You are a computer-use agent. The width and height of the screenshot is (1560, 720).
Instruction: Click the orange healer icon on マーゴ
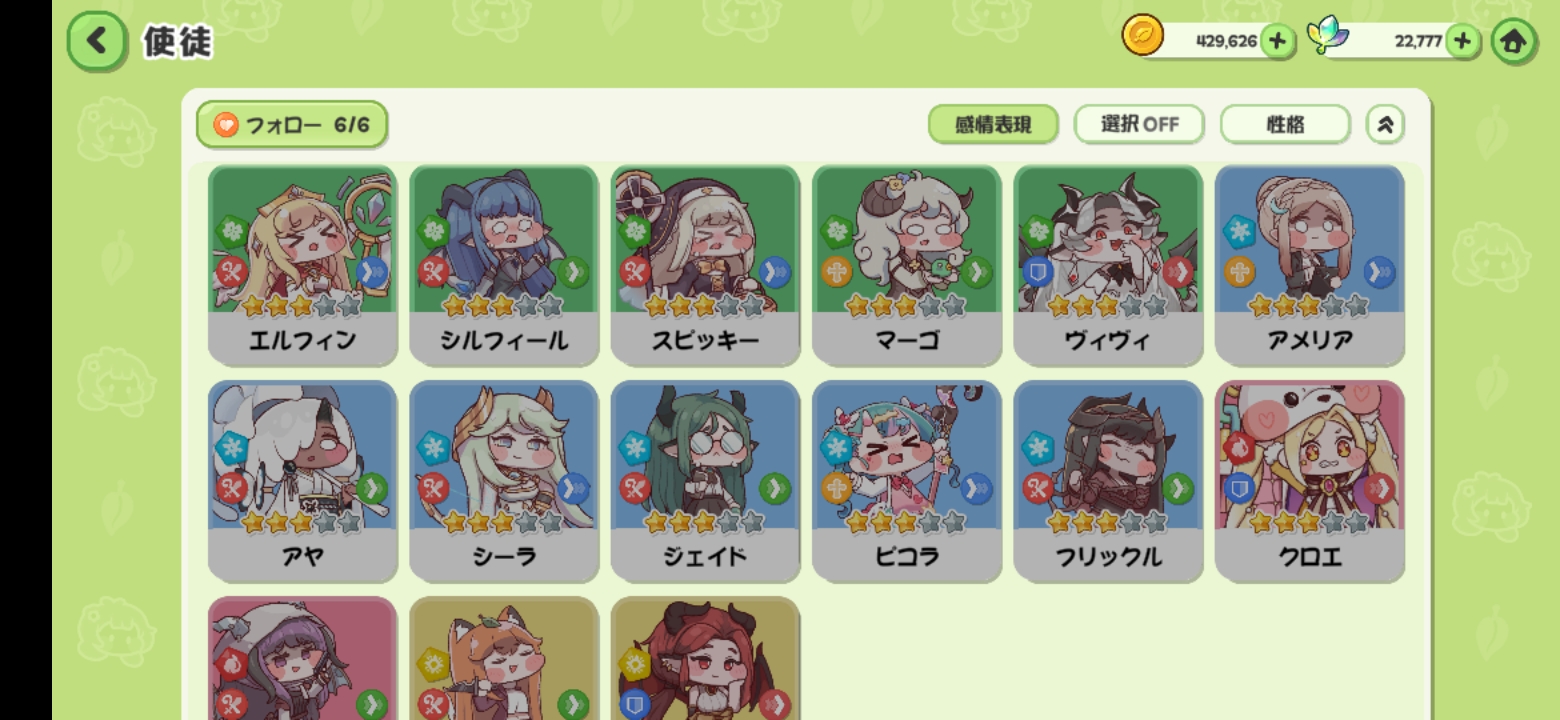point(836,271)
